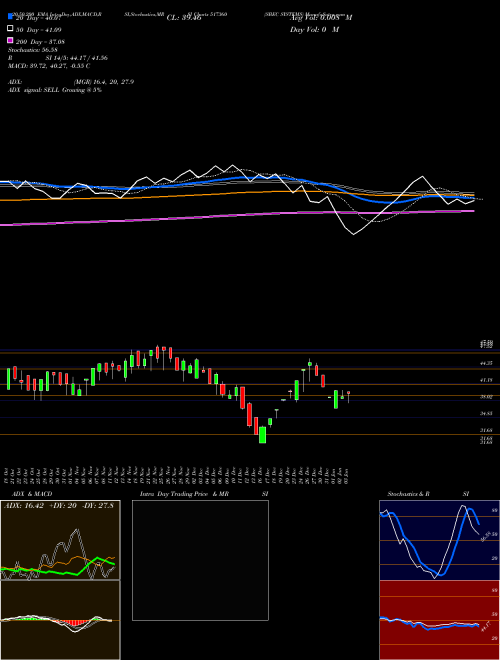Click the red RSI chart panel

click(439, 620)
